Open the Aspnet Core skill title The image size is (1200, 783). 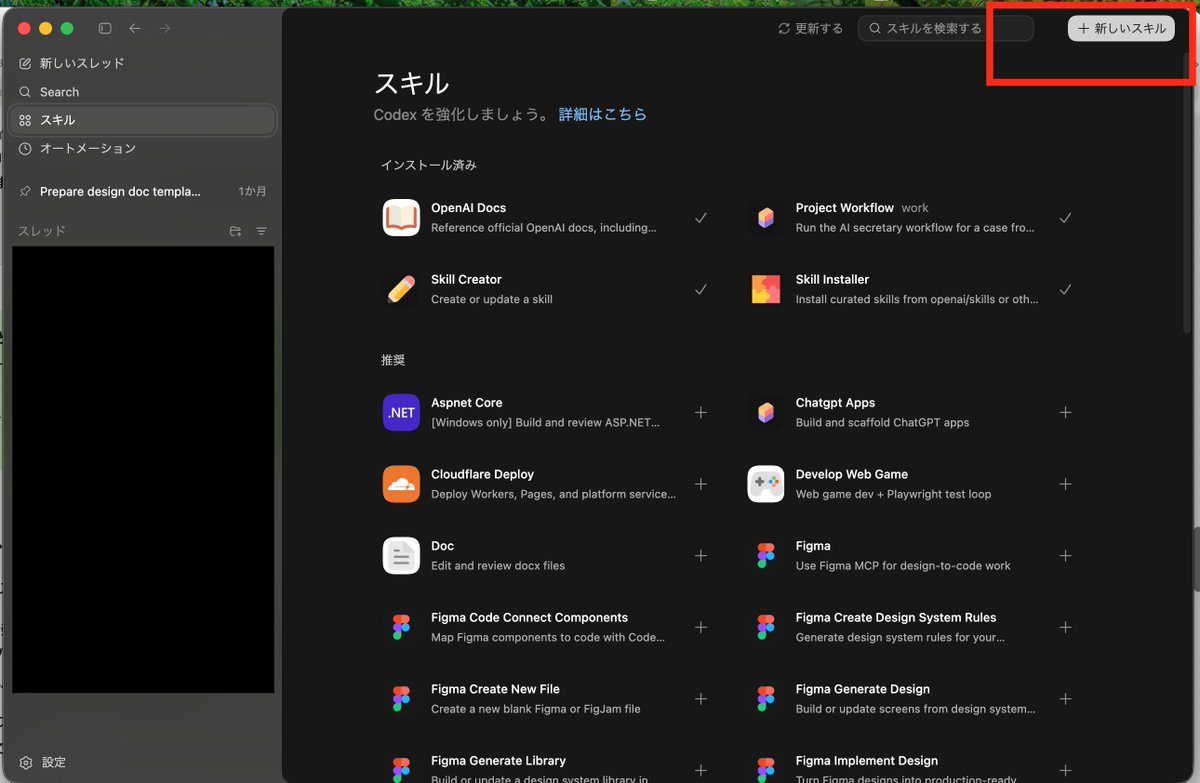466,403
